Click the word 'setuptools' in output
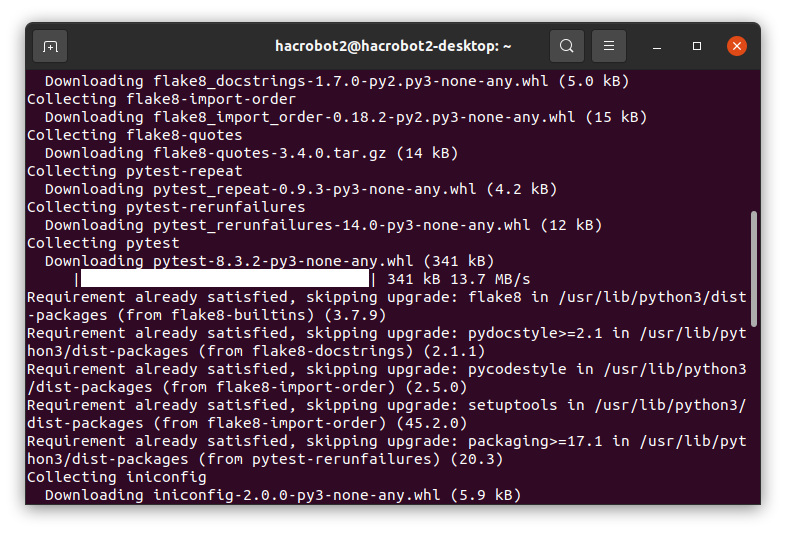 pos(512,406)
